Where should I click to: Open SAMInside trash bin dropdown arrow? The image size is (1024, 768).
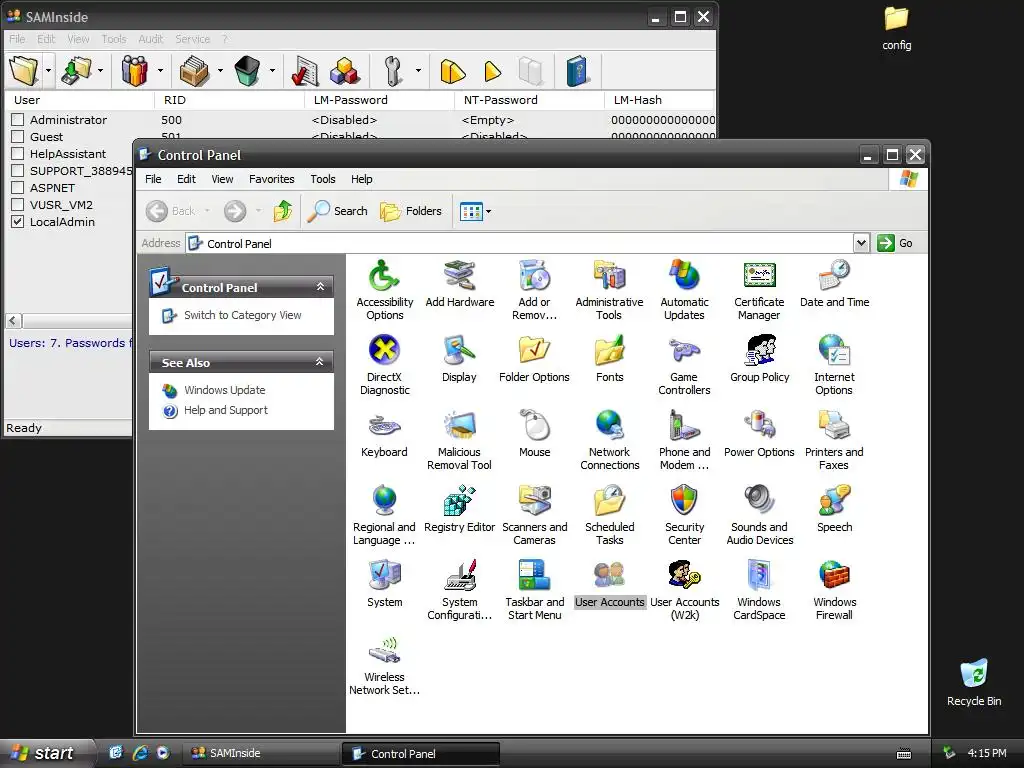click(x=272, y=71)
